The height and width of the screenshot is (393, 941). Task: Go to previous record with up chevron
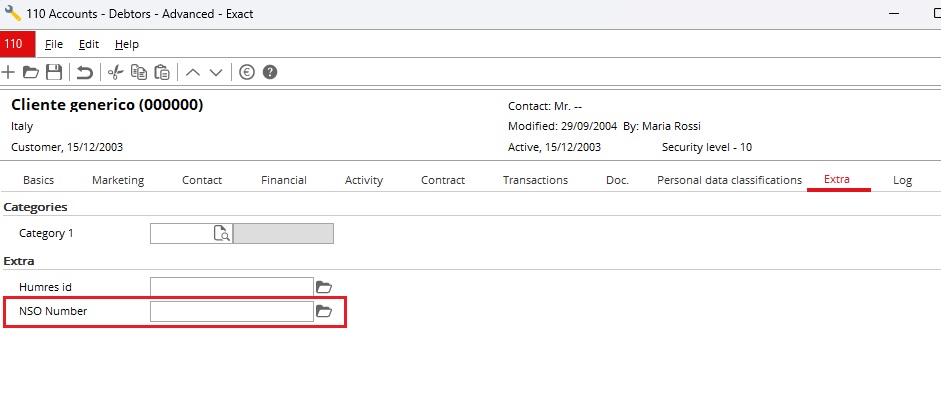click(x=193, y=73)
